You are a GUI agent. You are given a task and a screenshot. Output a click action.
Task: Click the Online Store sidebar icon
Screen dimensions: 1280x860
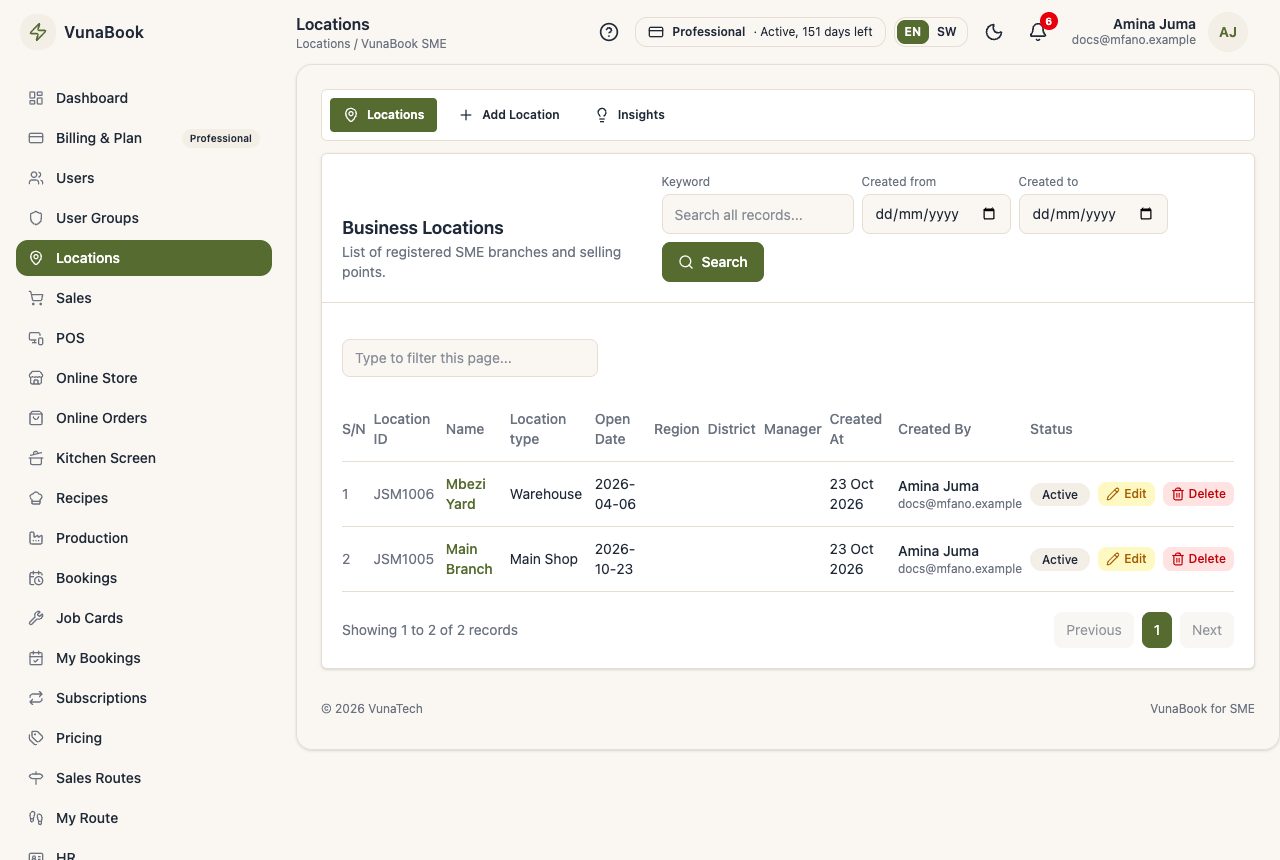[36, 378]
